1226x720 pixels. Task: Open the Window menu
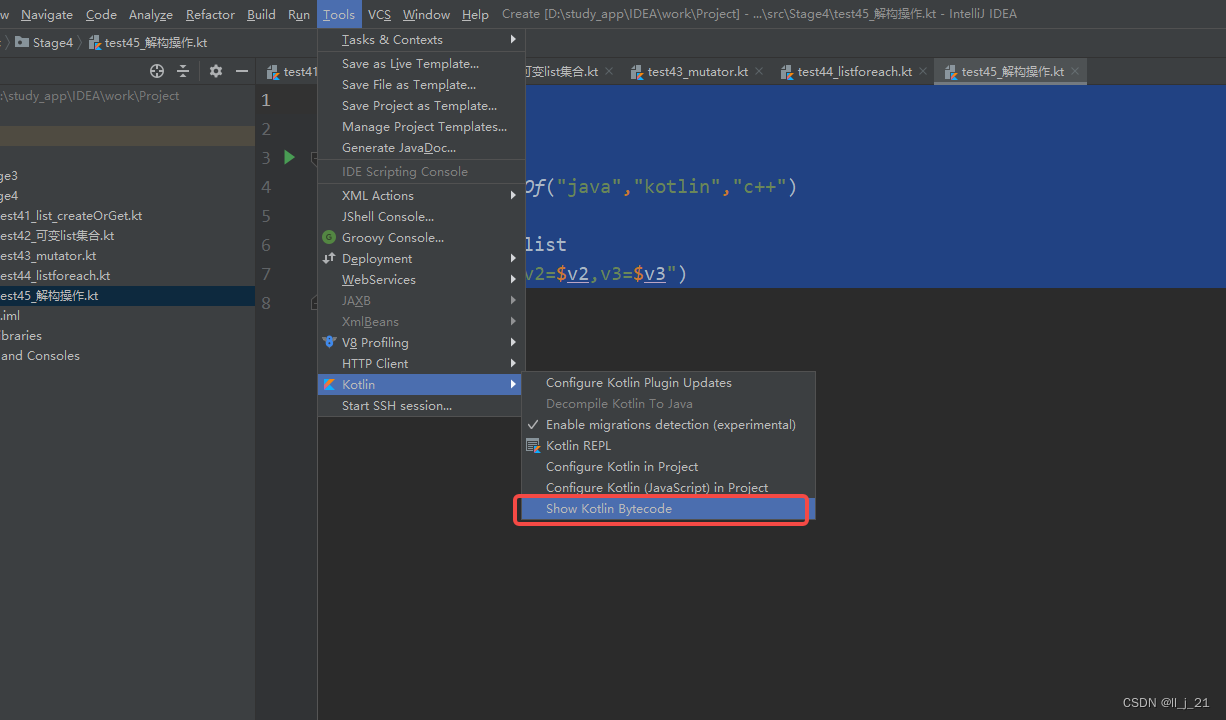click(427, 14)
